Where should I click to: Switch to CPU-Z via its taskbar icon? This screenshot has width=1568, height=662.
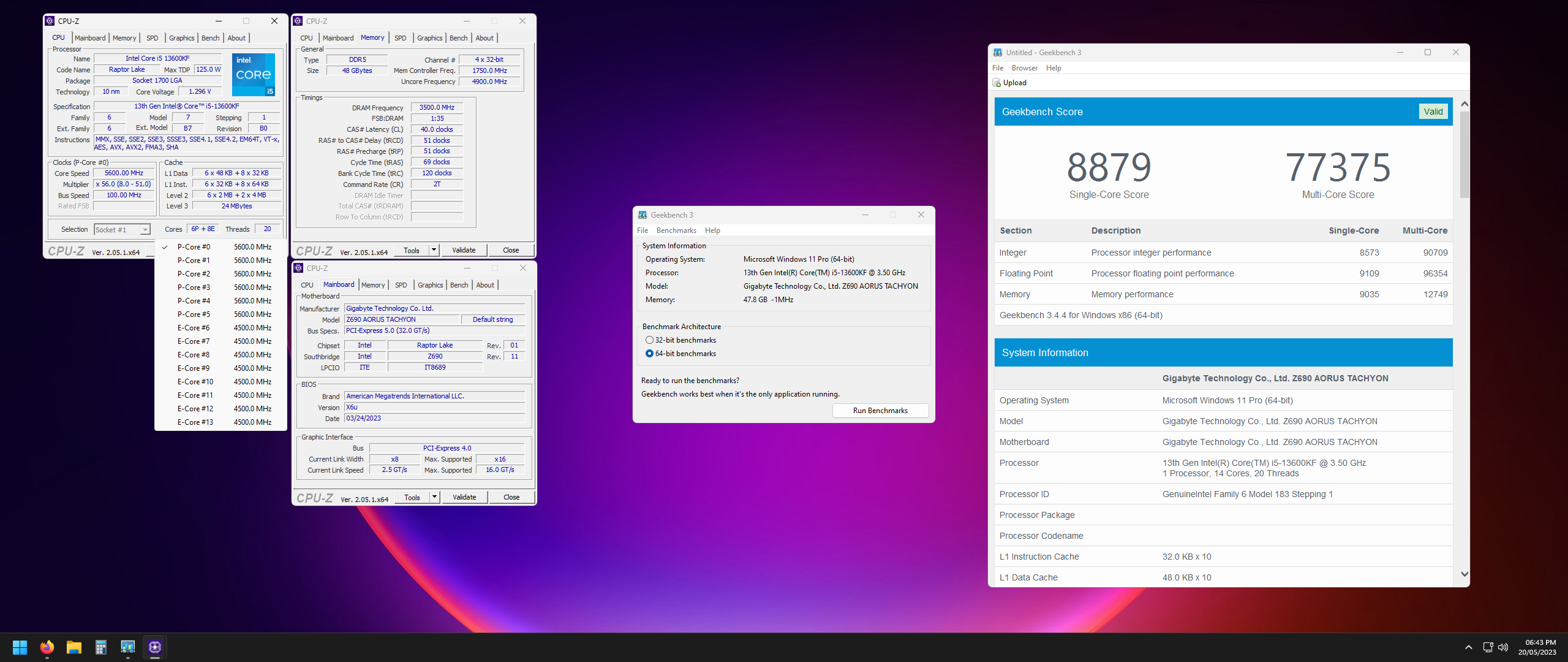coord(155,647)
